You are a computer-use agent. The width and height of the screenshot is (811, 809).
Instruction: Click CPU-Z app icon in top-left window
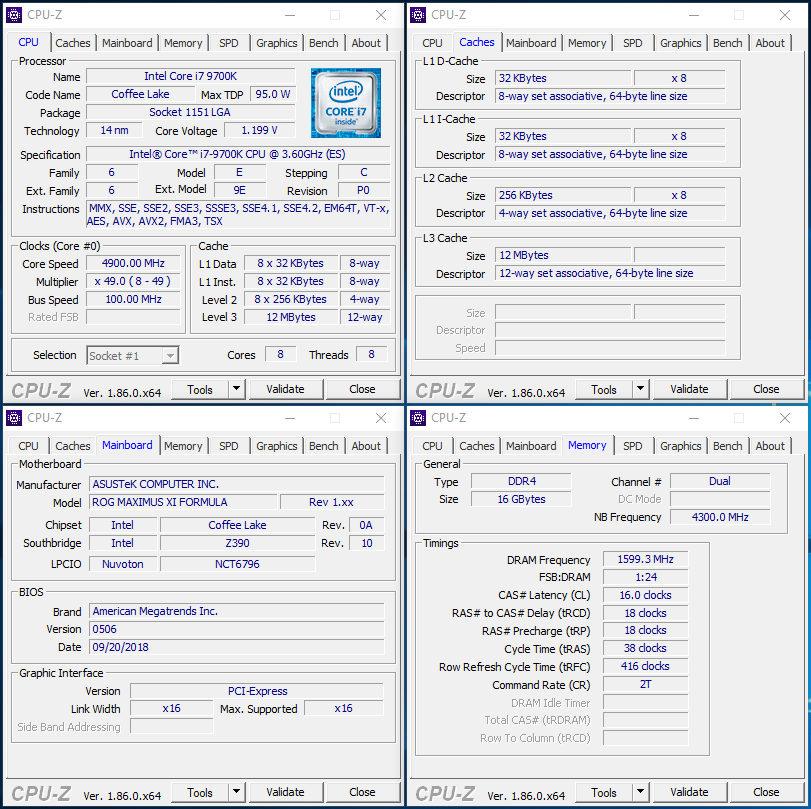click(14, 15)
